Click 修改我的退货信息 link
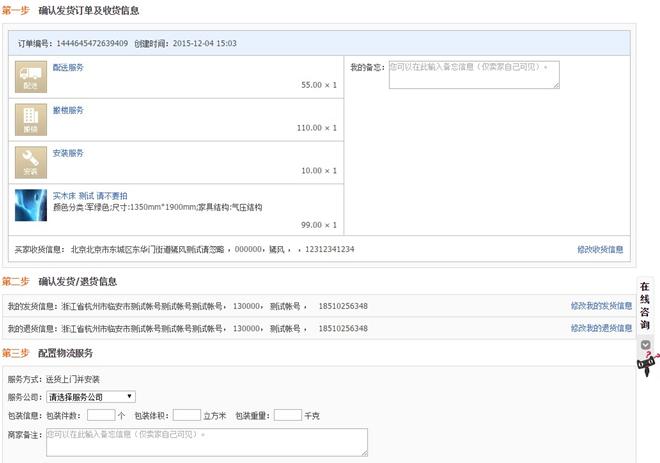The height and width of the screenshot is (463, 660). click(x=601, y=328)
